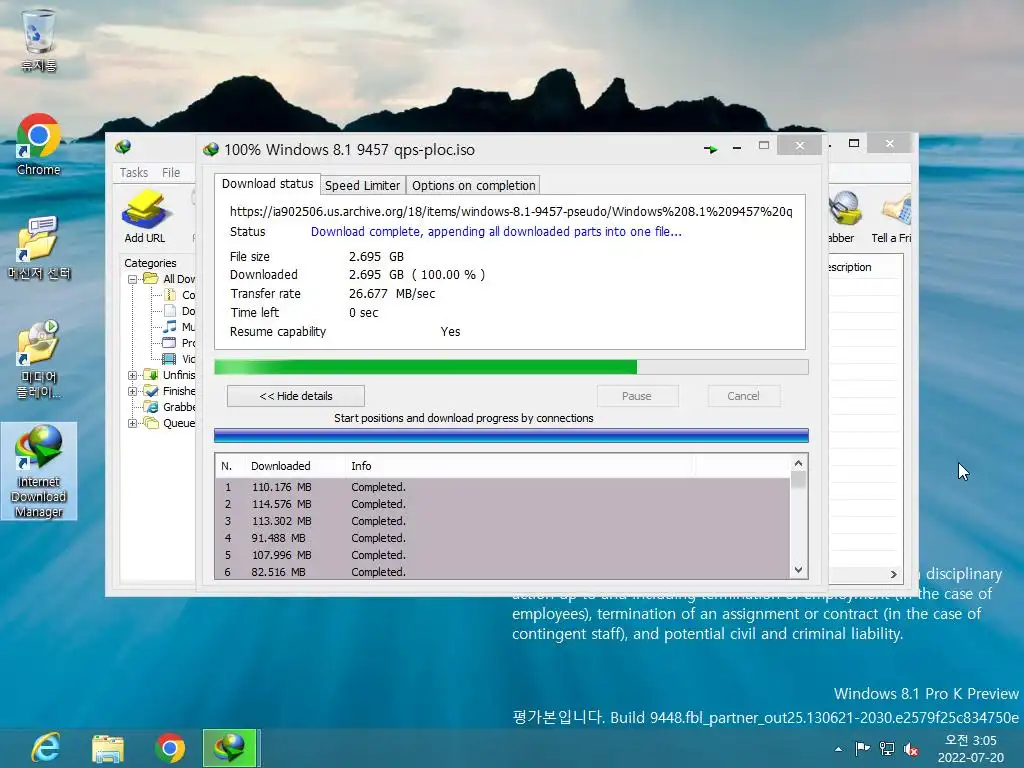Viewport: 1024px width, 768px height.
Task: Select connection row 3 with 113.302 MB
Action: point(502,521)
